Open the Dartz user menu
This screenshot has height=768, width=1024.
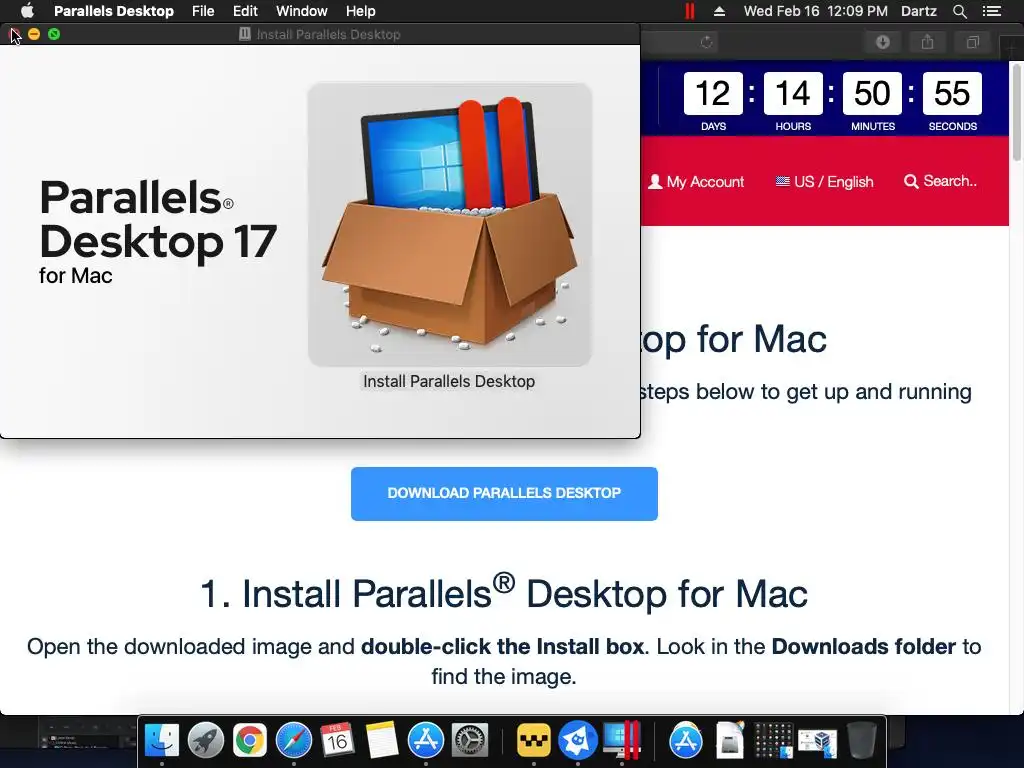click(x=919, y=11)
